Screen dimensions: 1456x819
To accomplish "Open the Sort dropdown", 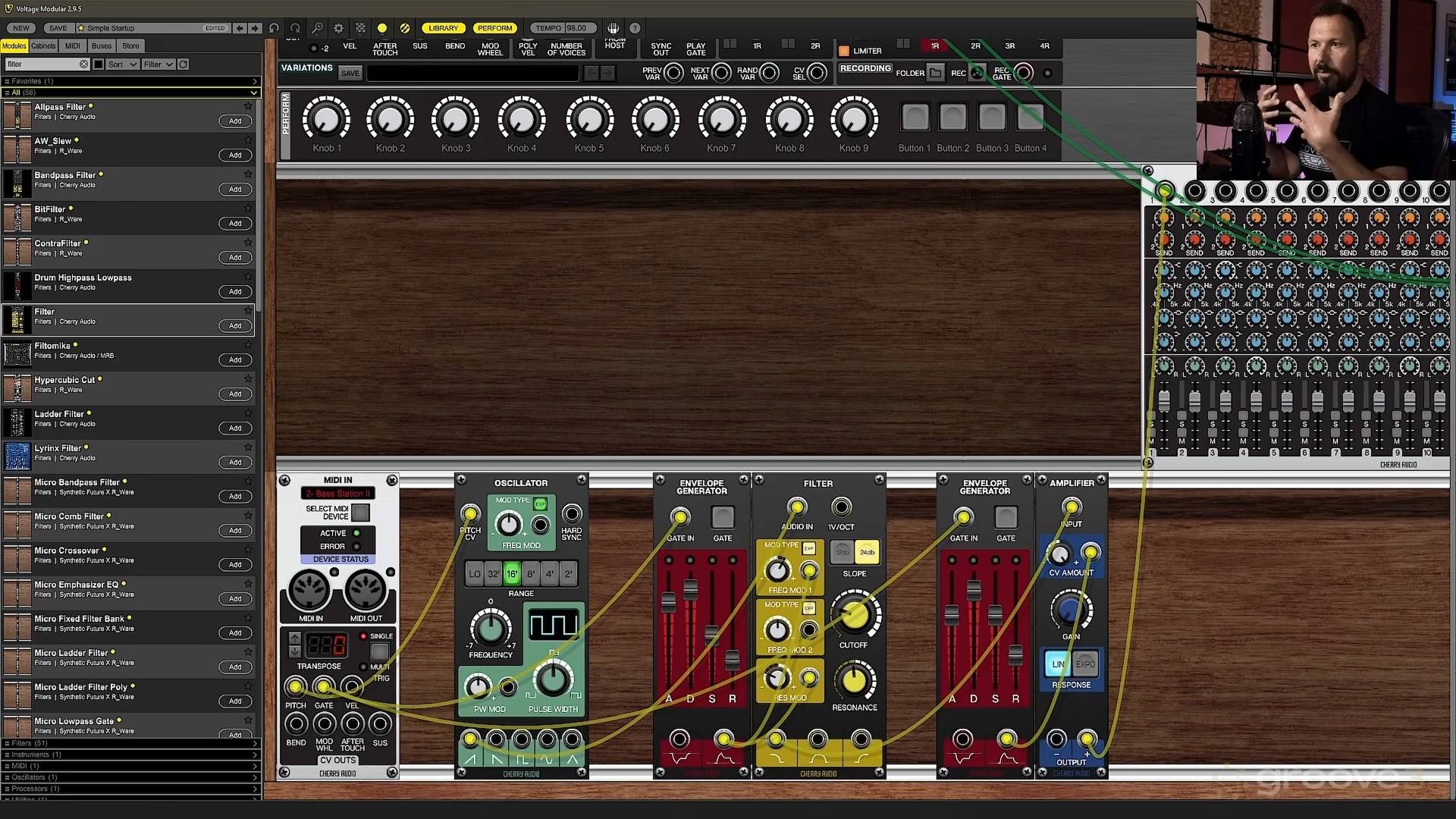I will (x=122, y=64).
